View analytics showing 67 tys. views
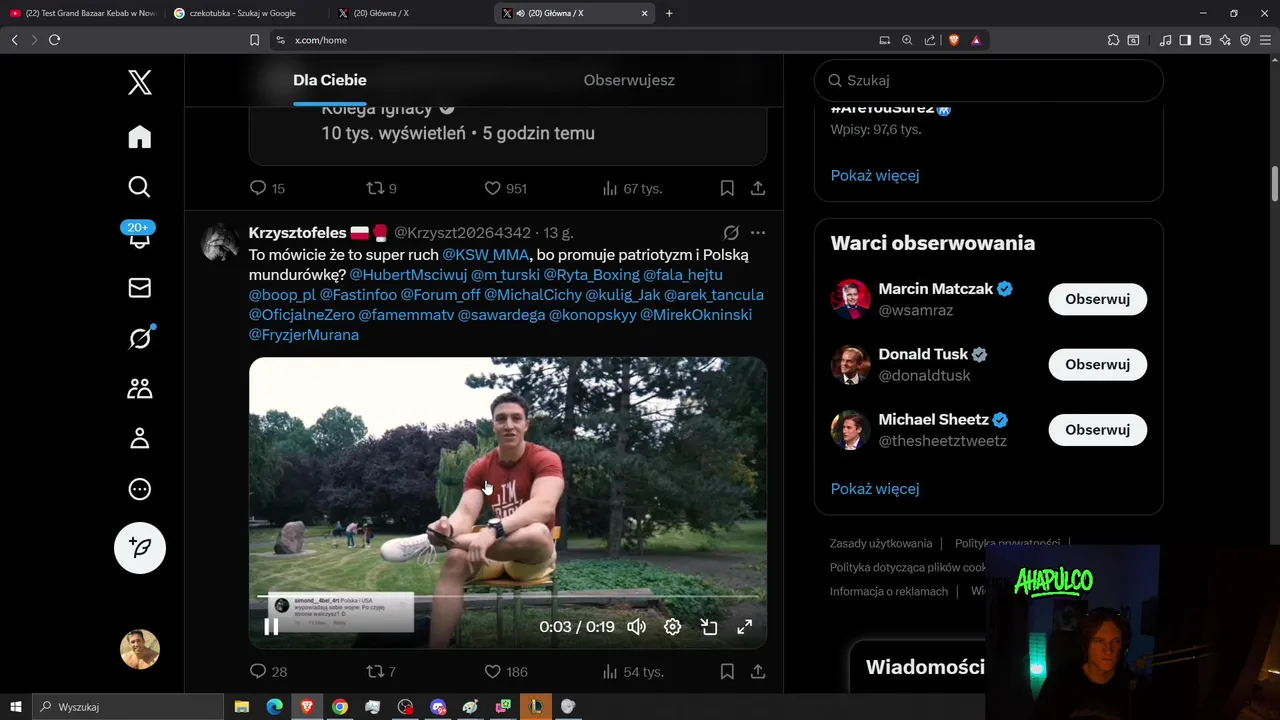This screenshot has height=720, width=1280. click(x=633, y=188)
